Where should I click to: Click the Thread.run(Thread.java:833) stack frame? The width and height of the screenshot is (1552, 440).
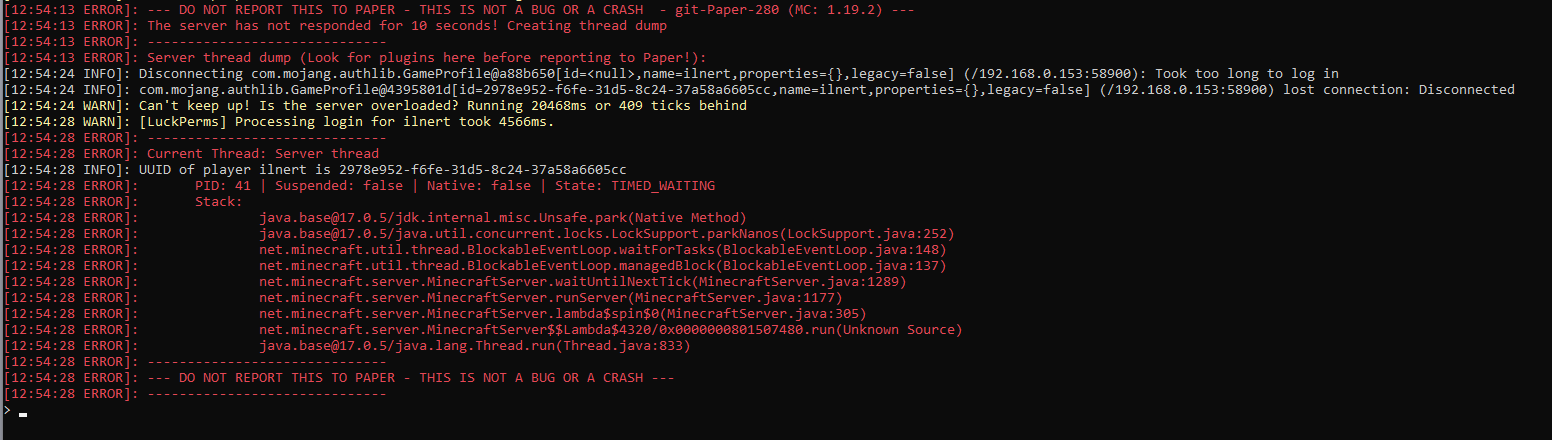347,346
